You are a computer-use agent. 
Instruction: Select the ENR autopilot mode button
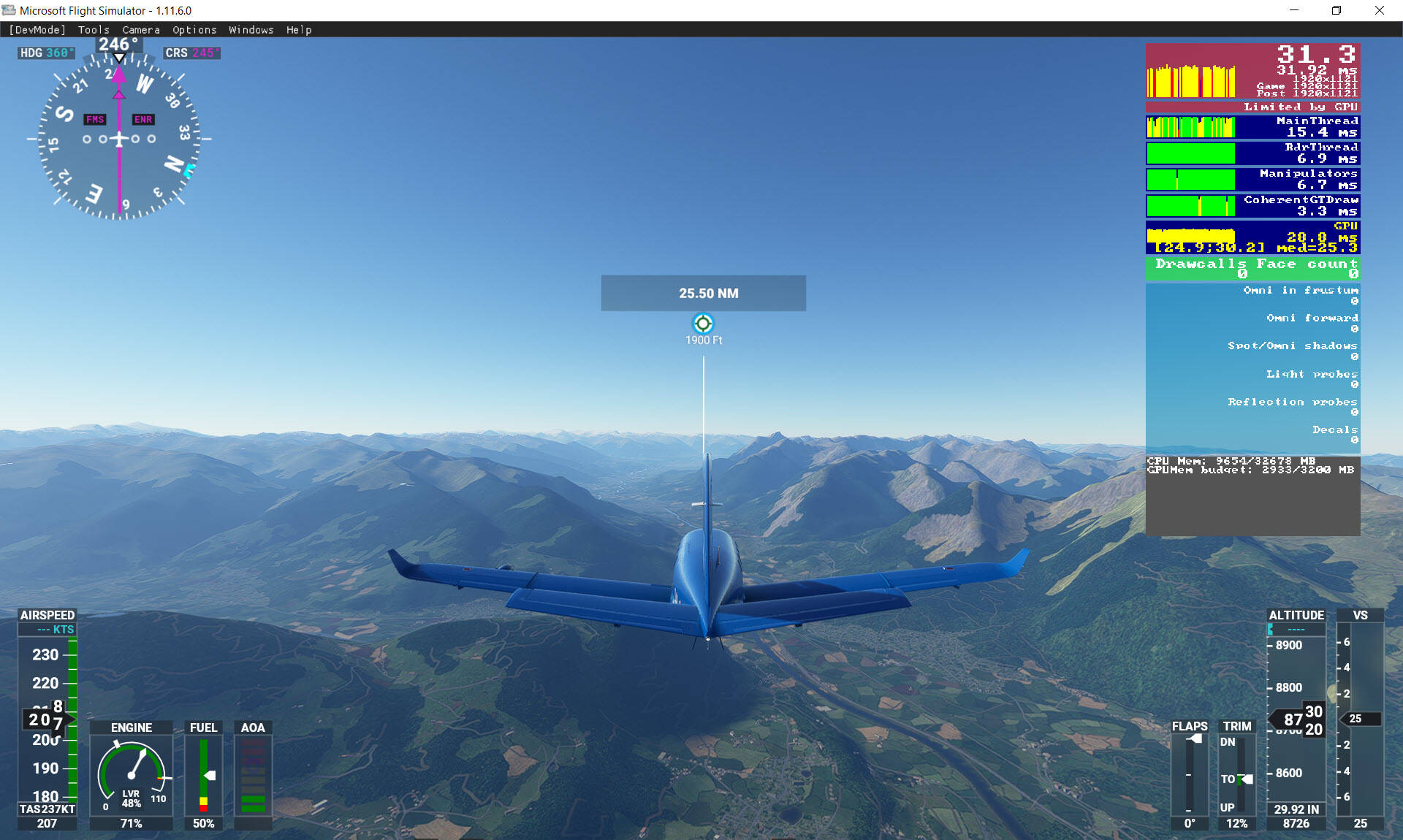click(x=141, y=121)
